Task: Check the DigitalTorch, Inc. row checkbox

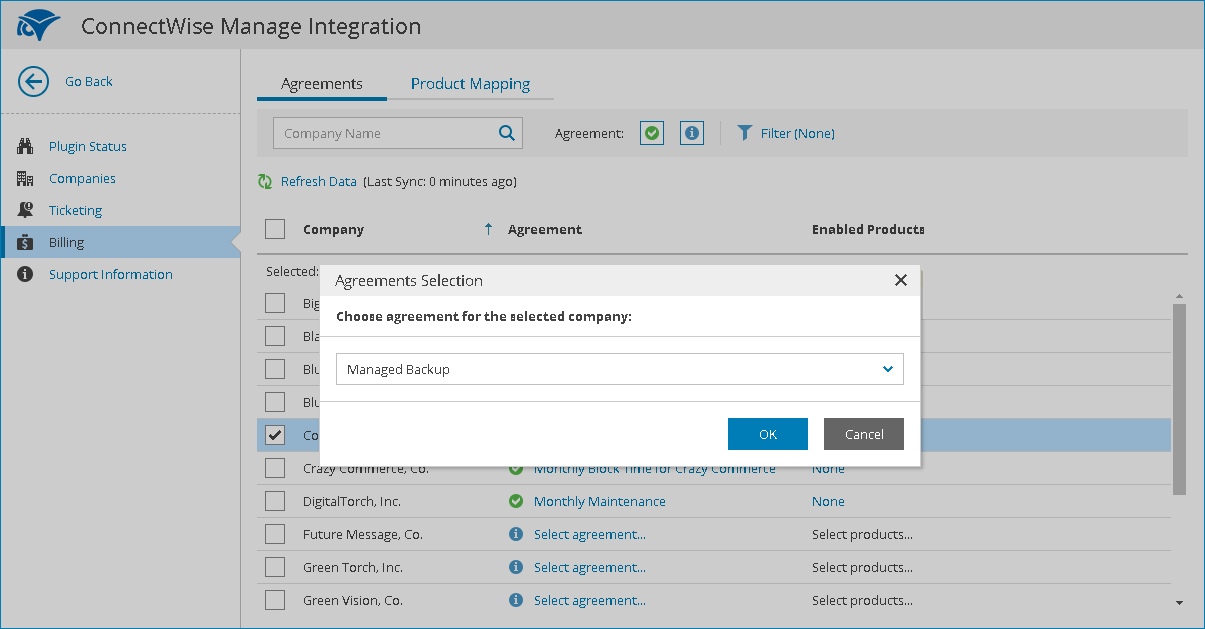Action: click(275, 502)
